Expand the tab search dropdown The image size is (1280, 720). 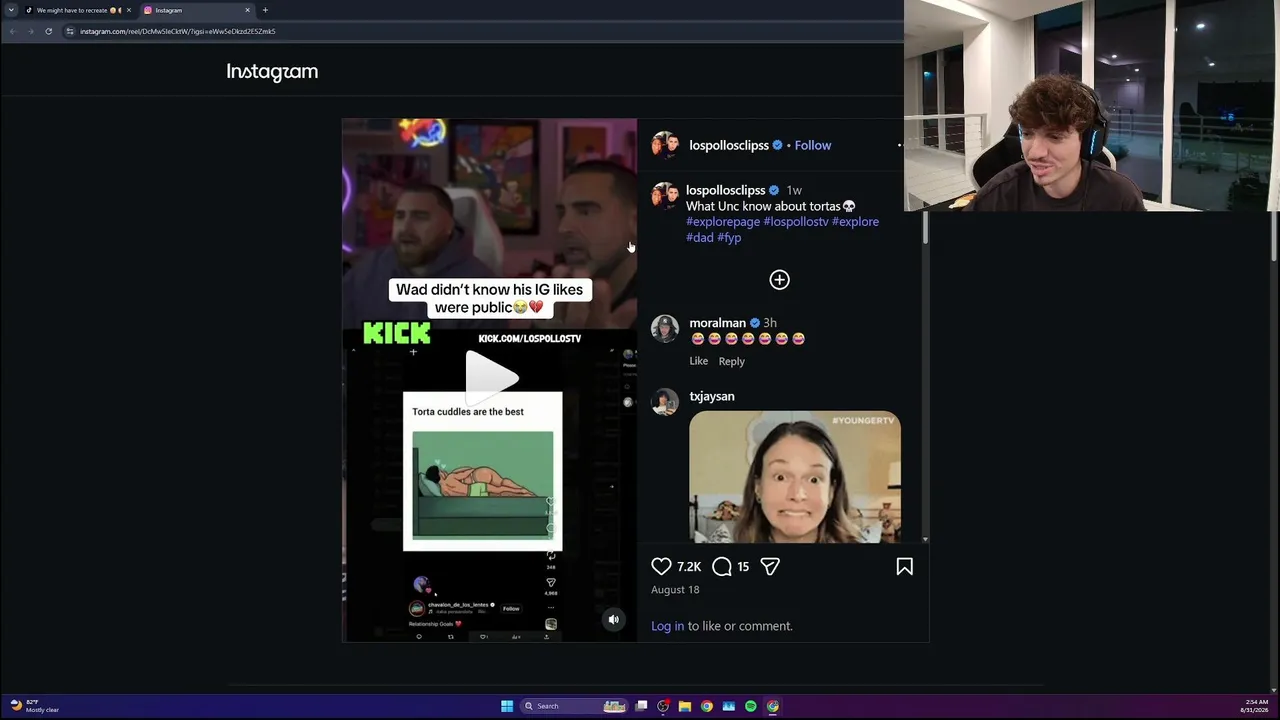pyautogui.click(x=11, y=10)
